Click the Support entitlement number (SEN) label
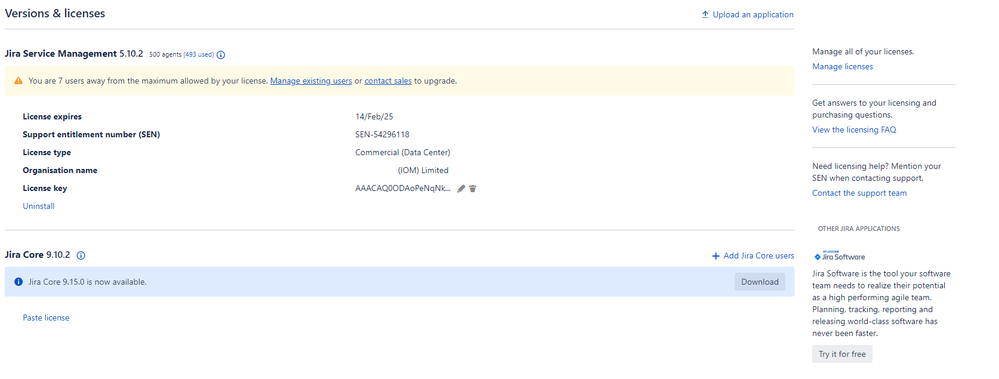999x379 pixels. 91,134
